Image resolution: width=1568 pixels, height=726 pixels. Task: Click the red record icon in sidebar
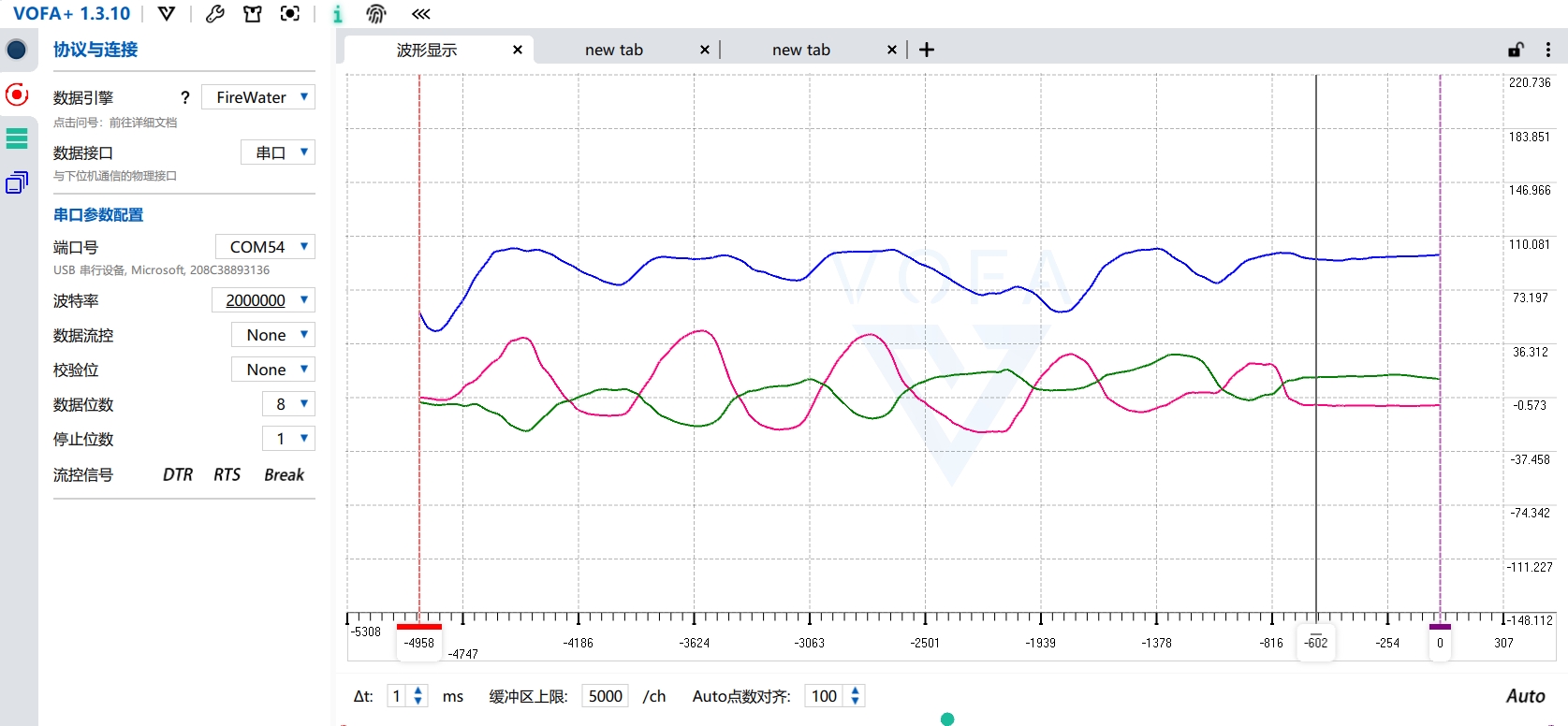[17, 94]
